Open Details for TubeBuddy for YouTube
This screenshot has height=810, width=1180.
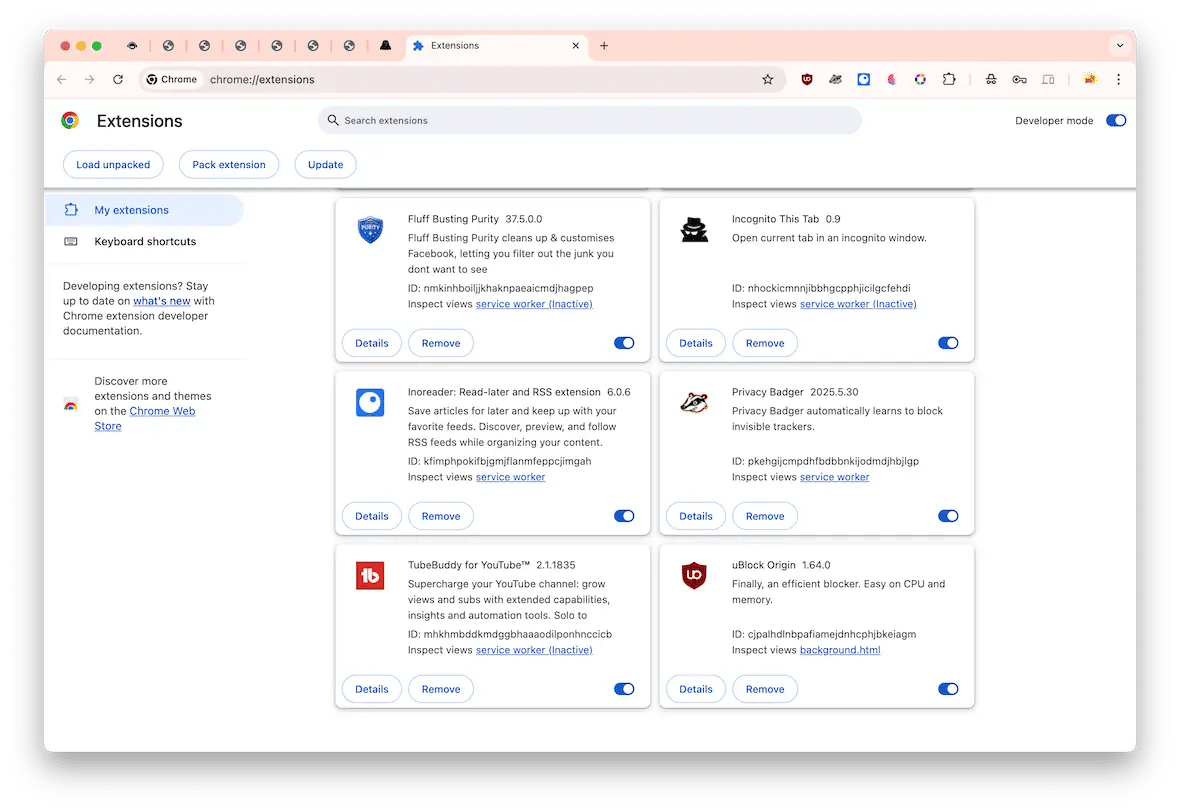click(372, 690)
